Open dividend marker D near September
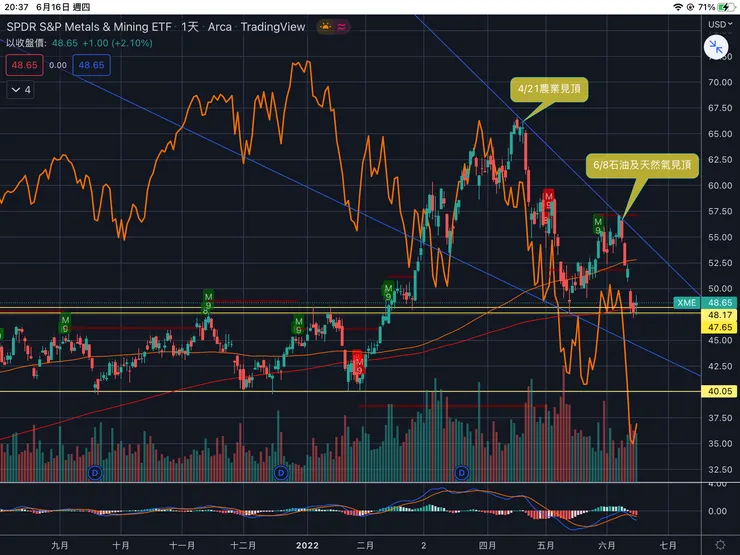Screen dimensions: 740x555 click(95, 472)
